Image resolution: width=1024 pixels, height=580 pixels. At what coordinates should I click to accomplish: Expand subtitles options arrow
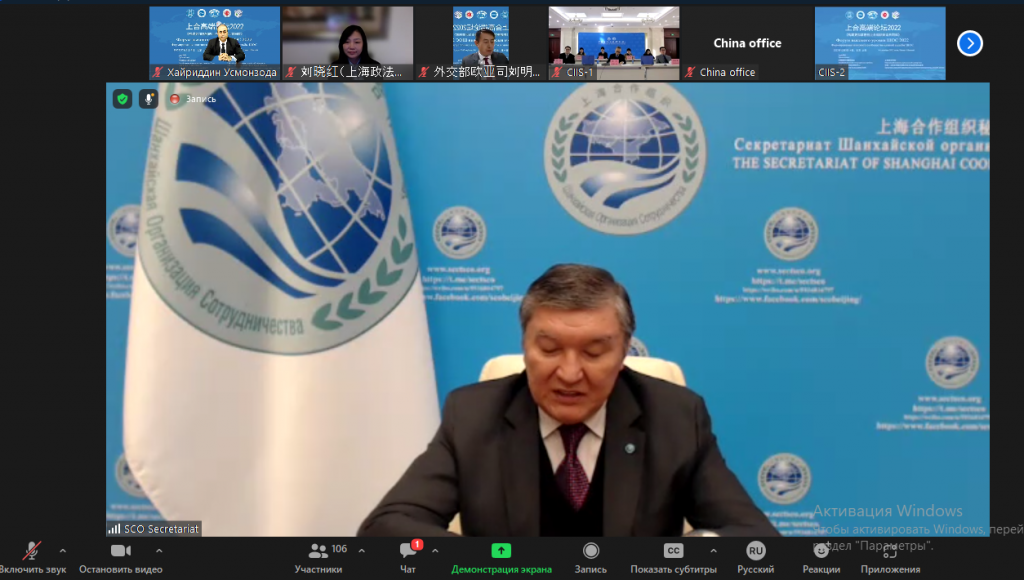713,551
